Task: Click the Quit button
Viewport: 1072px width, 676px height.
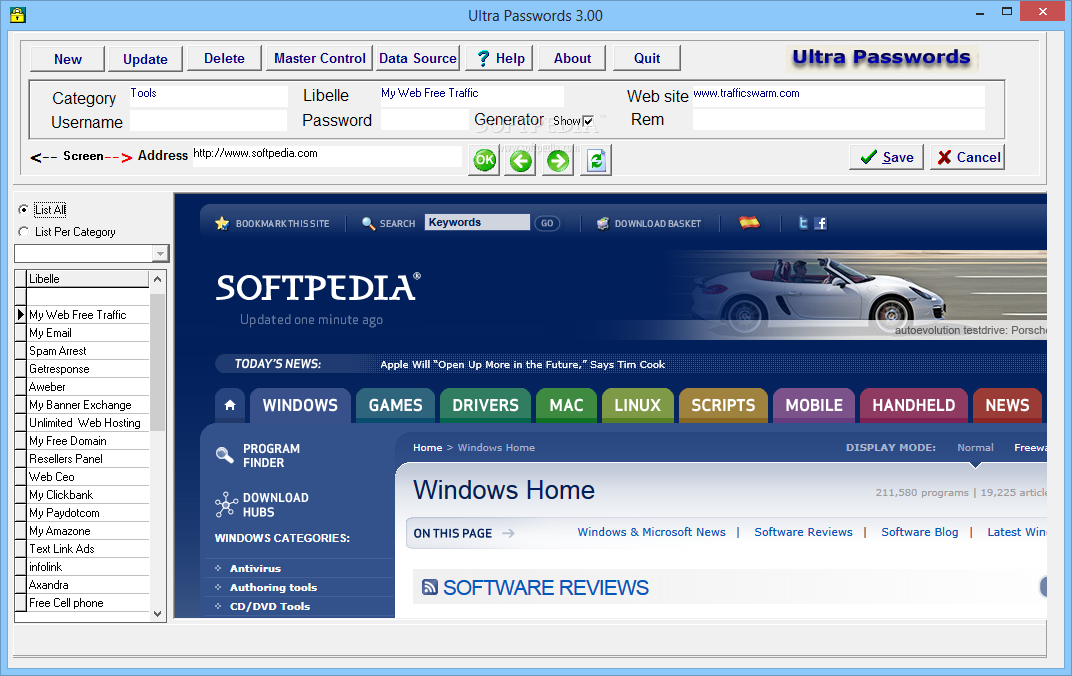Action: (x=647, y=58)
